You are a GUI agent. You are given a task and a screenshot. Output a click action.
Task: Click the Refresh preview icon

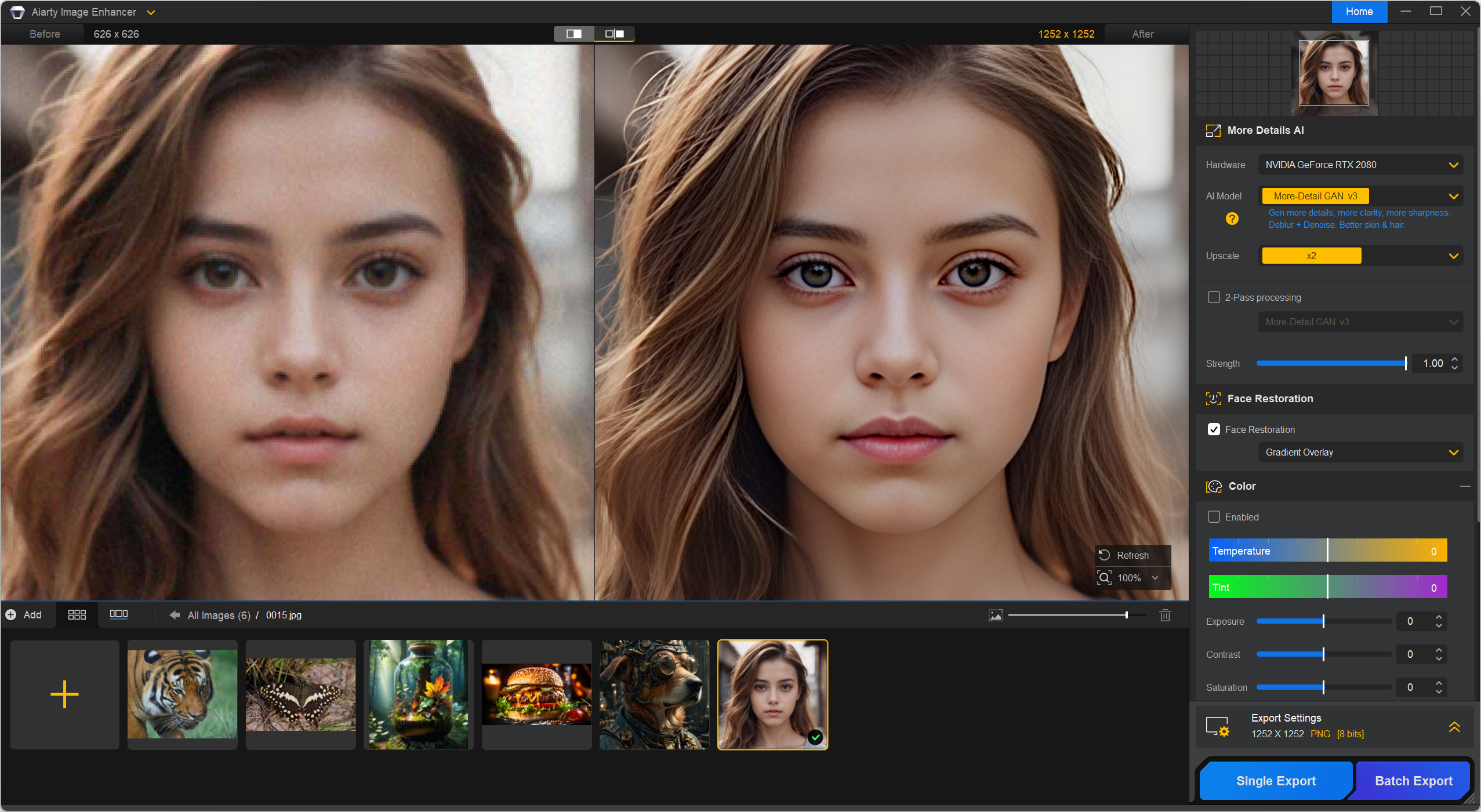click(x=1105, y=555)
